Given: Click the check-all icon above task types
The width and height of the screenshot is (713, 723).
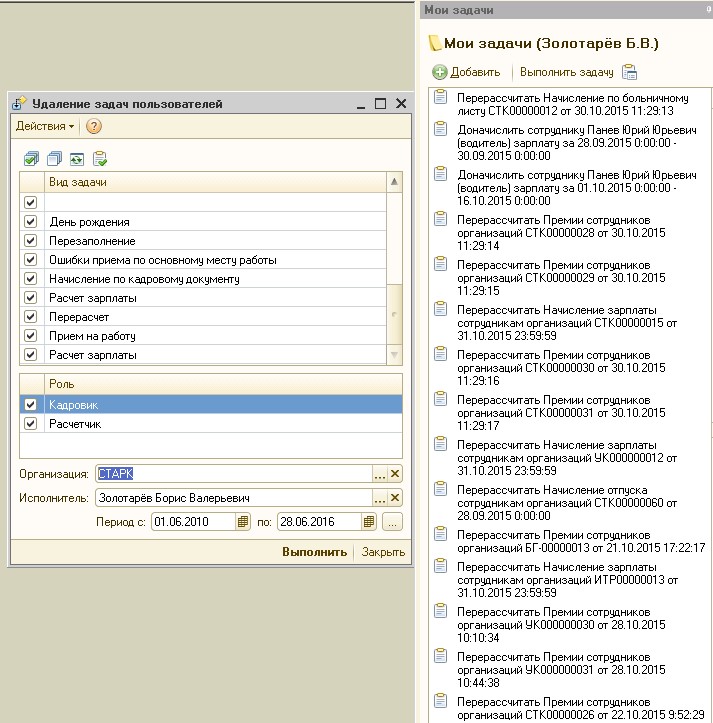Looking at the screenshot, I should pos(31,159).
